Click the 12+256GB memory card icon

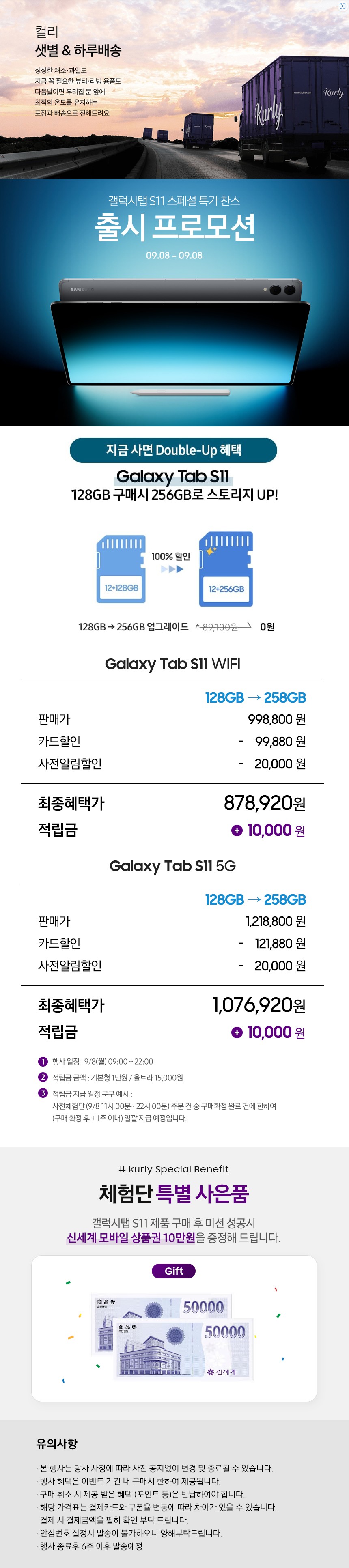click(x=226, y=569)
